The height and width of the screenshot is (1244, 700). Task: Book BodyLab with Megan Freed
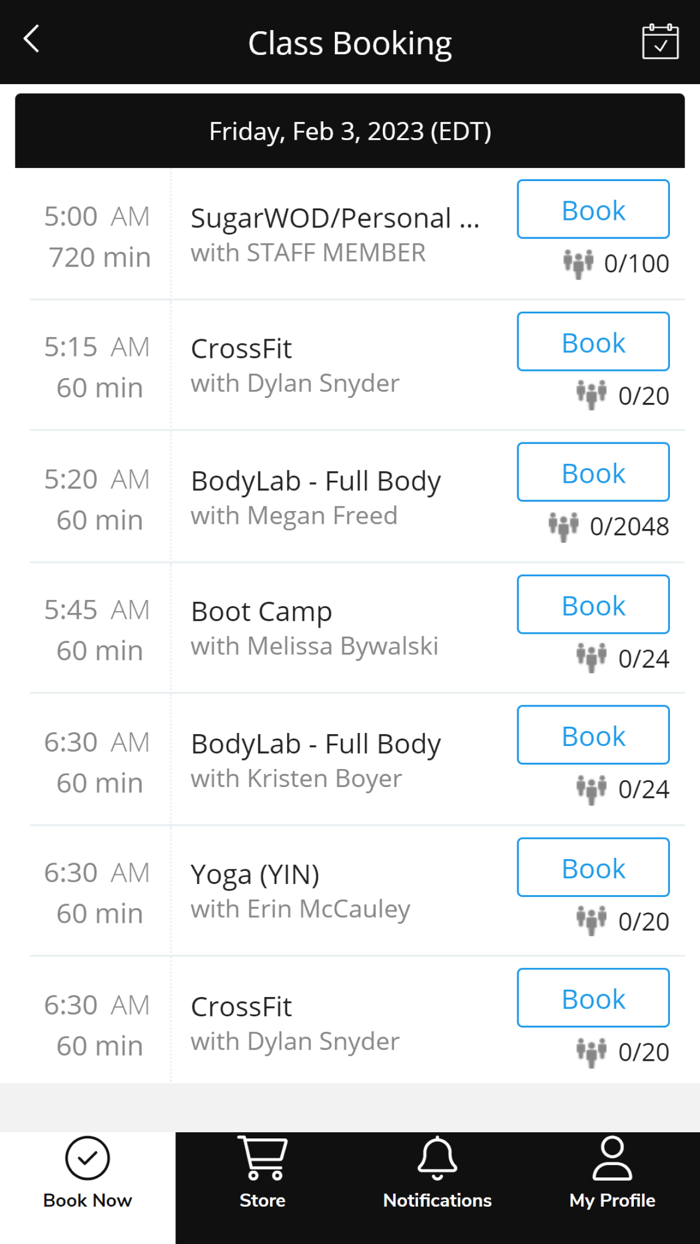pyautogui.click(x=592, y=472)
